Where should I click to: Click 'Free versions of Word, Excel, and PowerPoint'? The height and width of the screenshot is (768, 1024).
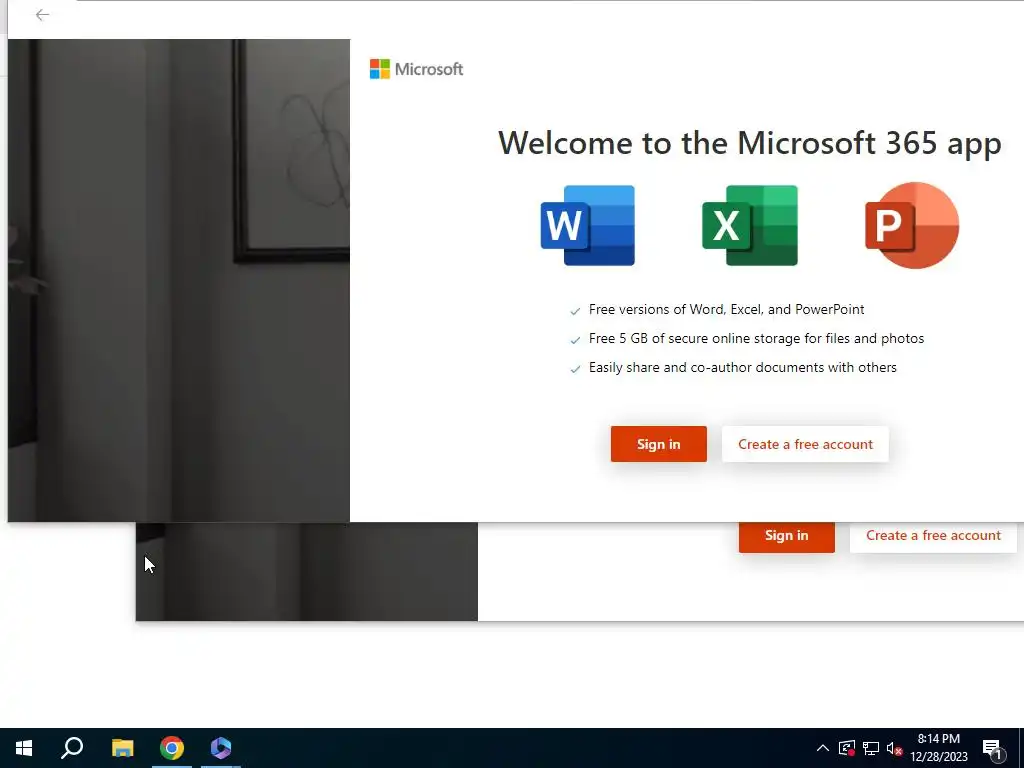(x=726, y=310)
